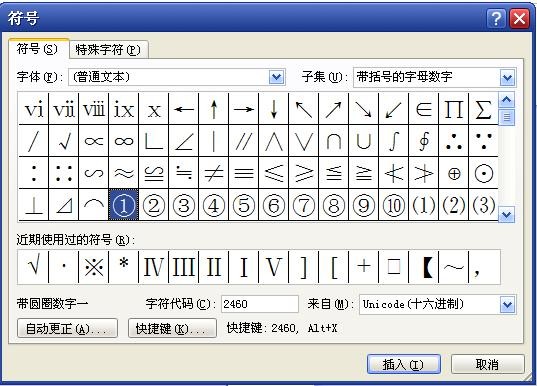Choose the integral ∫ symbol
This screenshot has height=386, width=537.
pos(394,141)
